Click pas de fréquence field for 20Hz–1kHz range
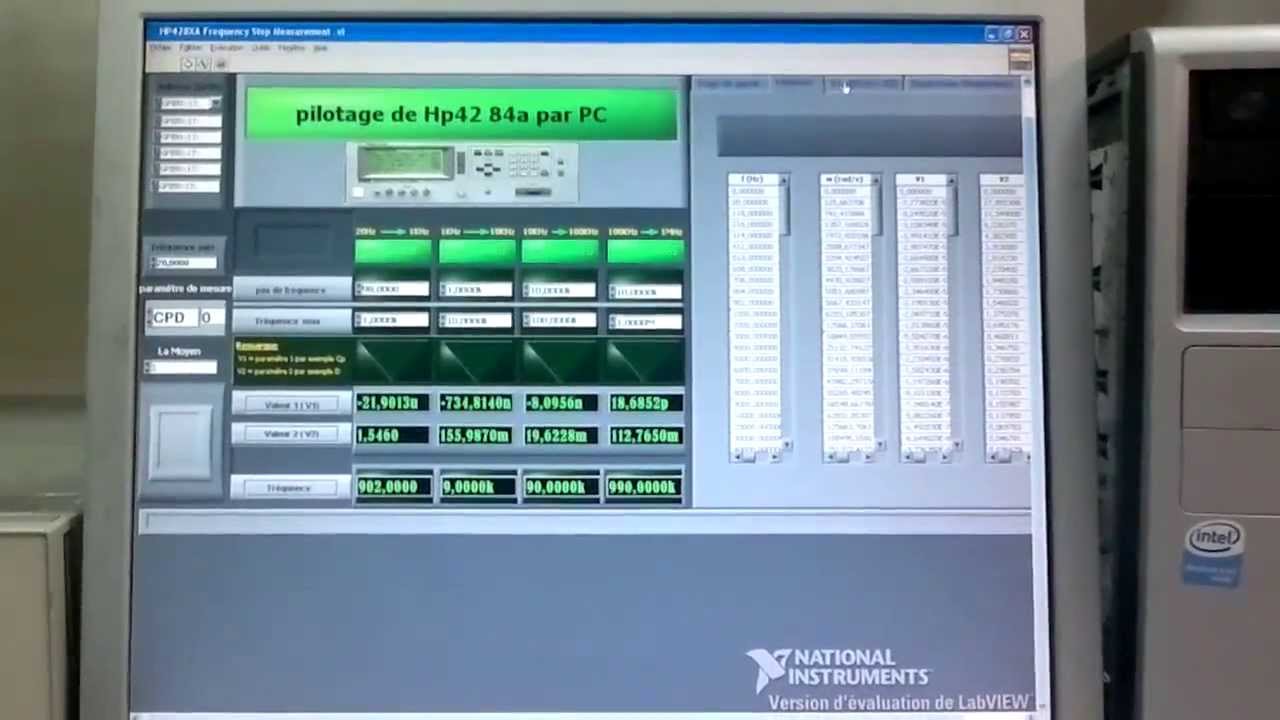1280x720 pixels. [x=392, y=290]
